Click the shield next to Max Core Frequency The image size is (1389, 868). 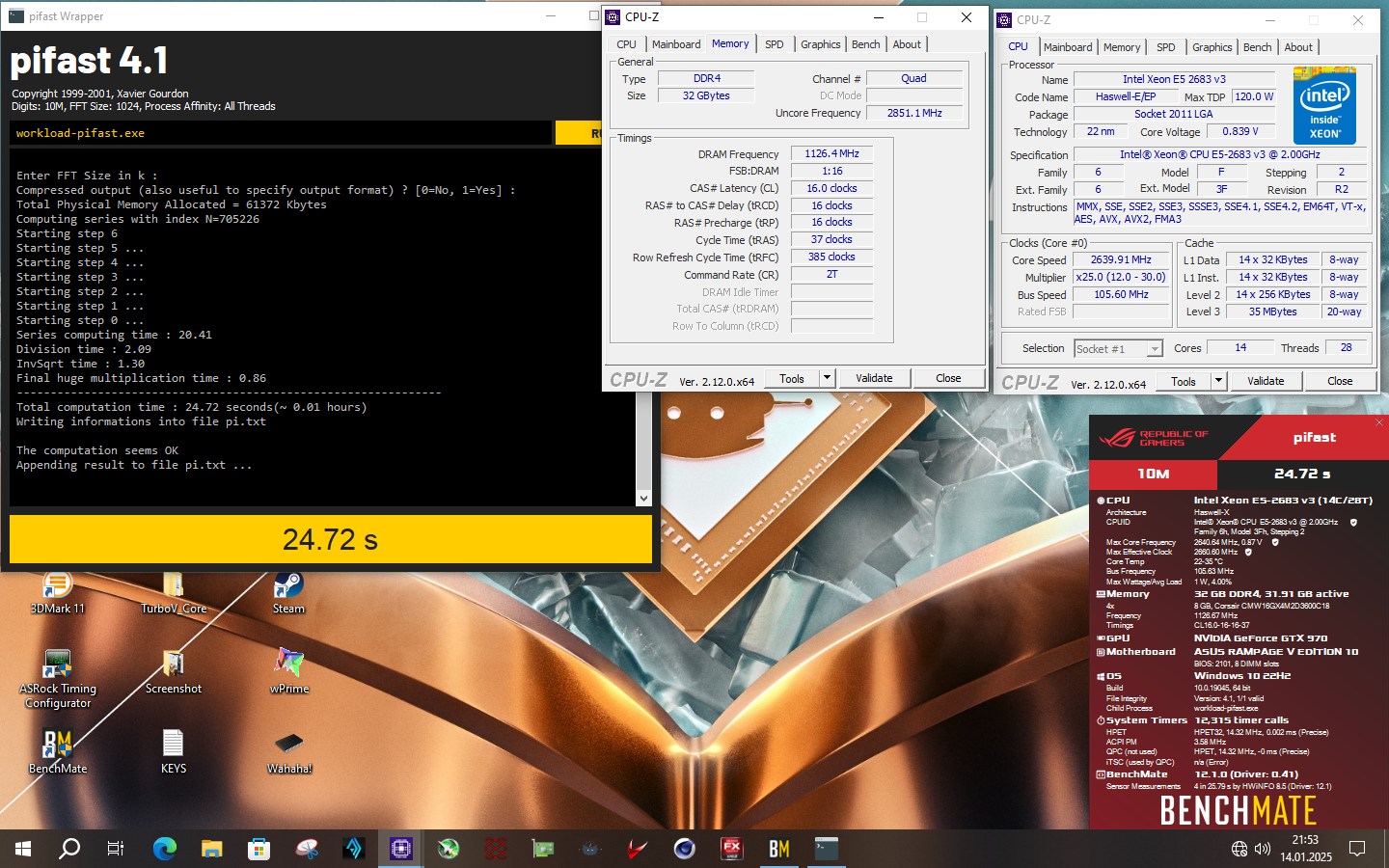[1276, 542]
